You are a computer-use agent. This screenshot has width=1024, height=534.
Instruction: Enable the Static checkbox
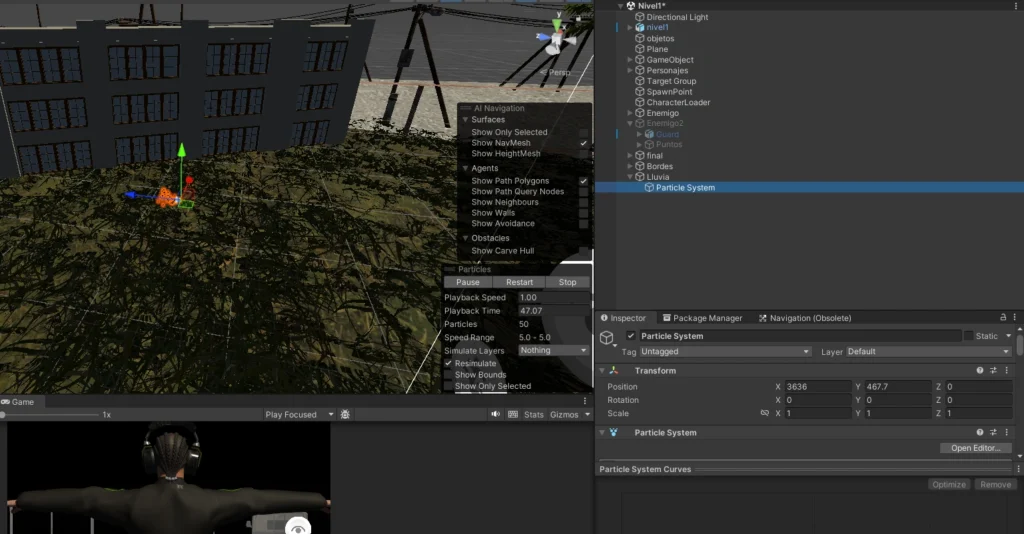(x=968, y=336)
